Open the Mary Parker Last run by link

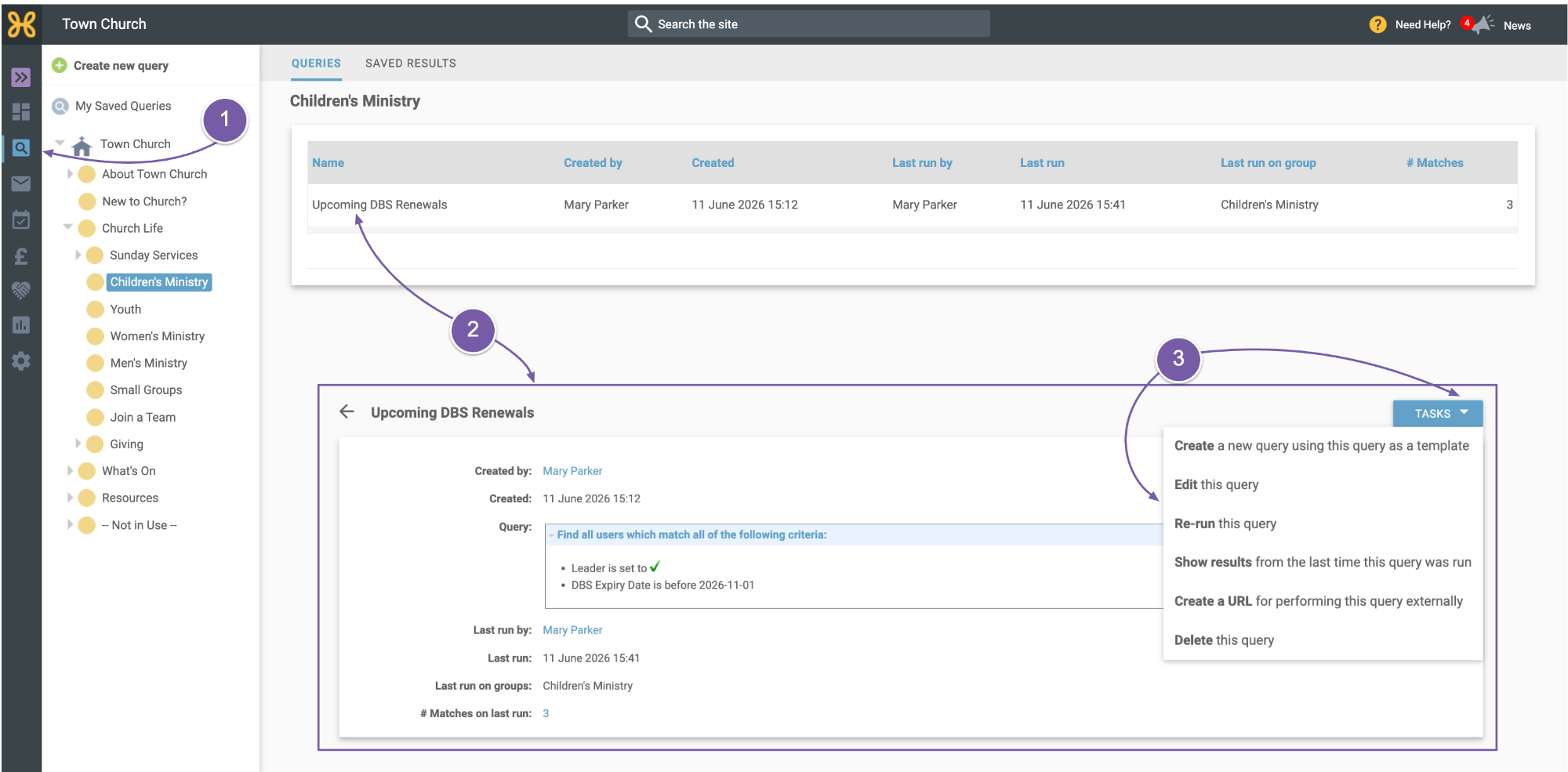pos(572,630)
